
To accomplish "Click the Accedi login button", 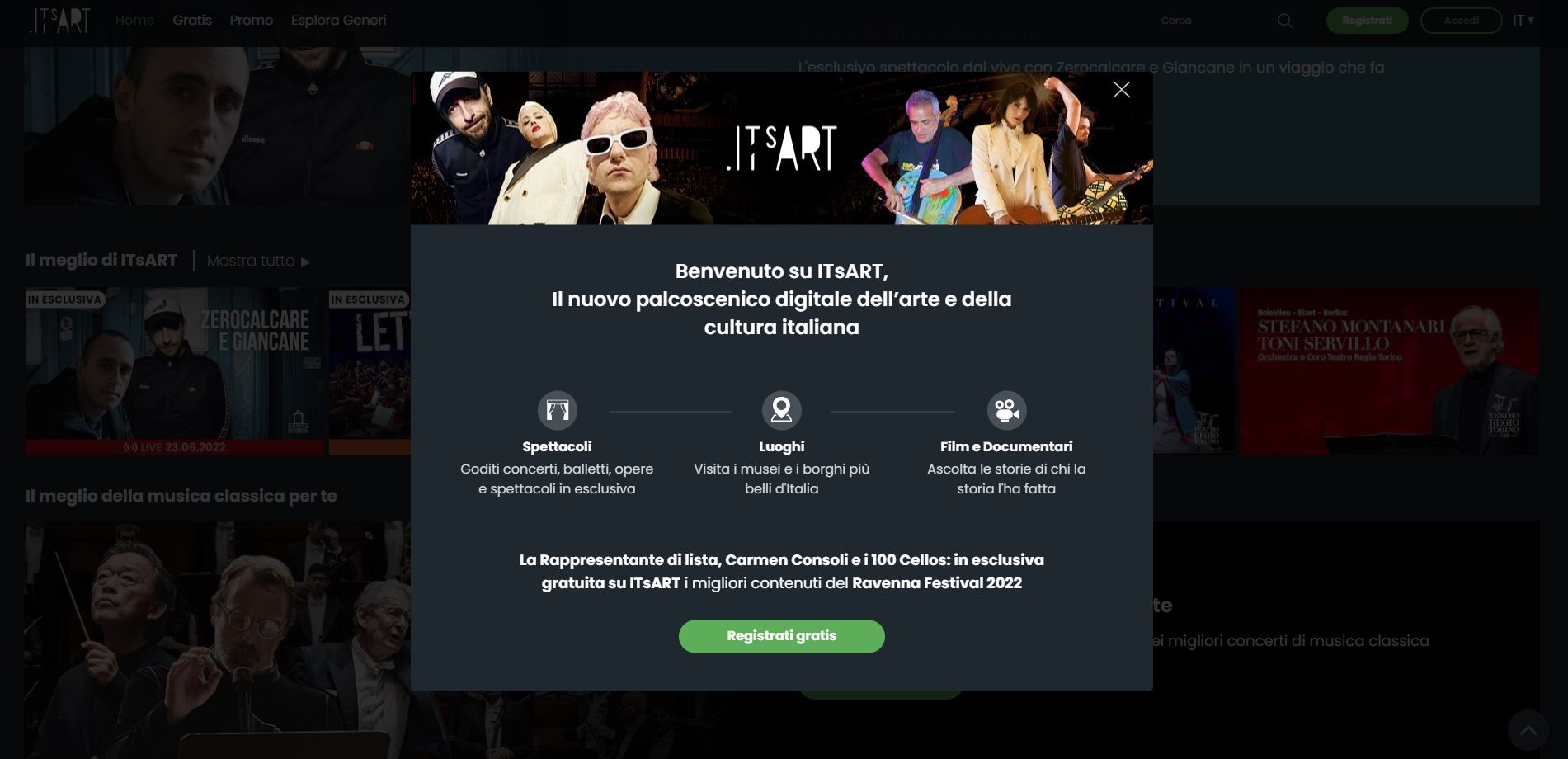I will [x=1461, y=21].
